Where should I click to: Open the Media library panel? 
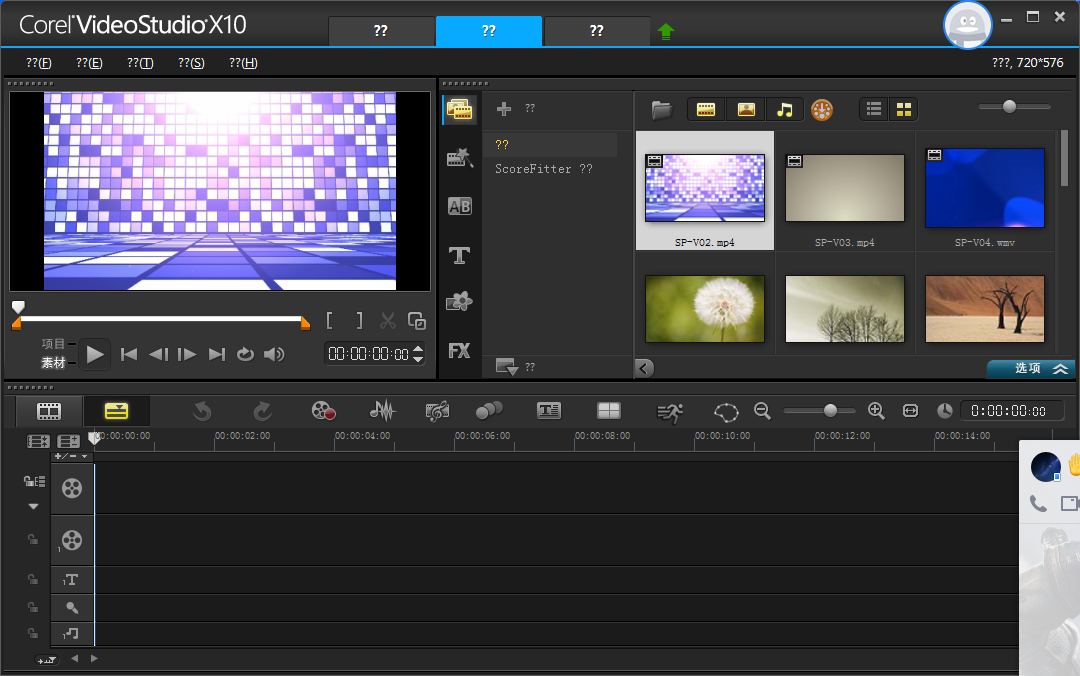(x=459, y=110)
